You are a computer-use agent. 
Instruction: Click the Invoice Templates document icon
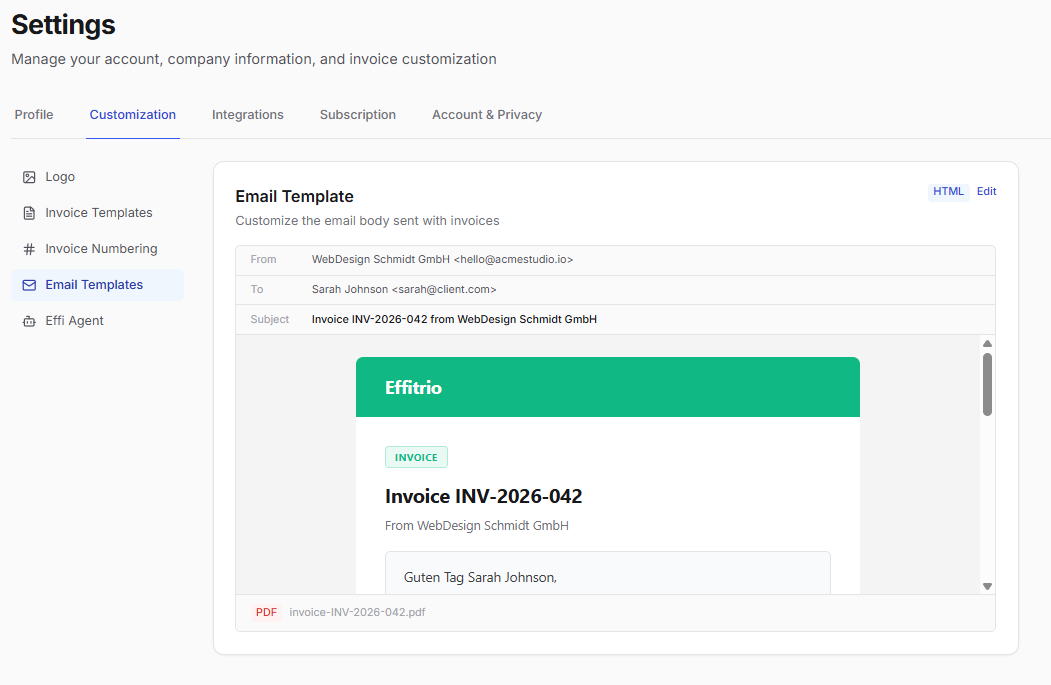tap(29, 213)
